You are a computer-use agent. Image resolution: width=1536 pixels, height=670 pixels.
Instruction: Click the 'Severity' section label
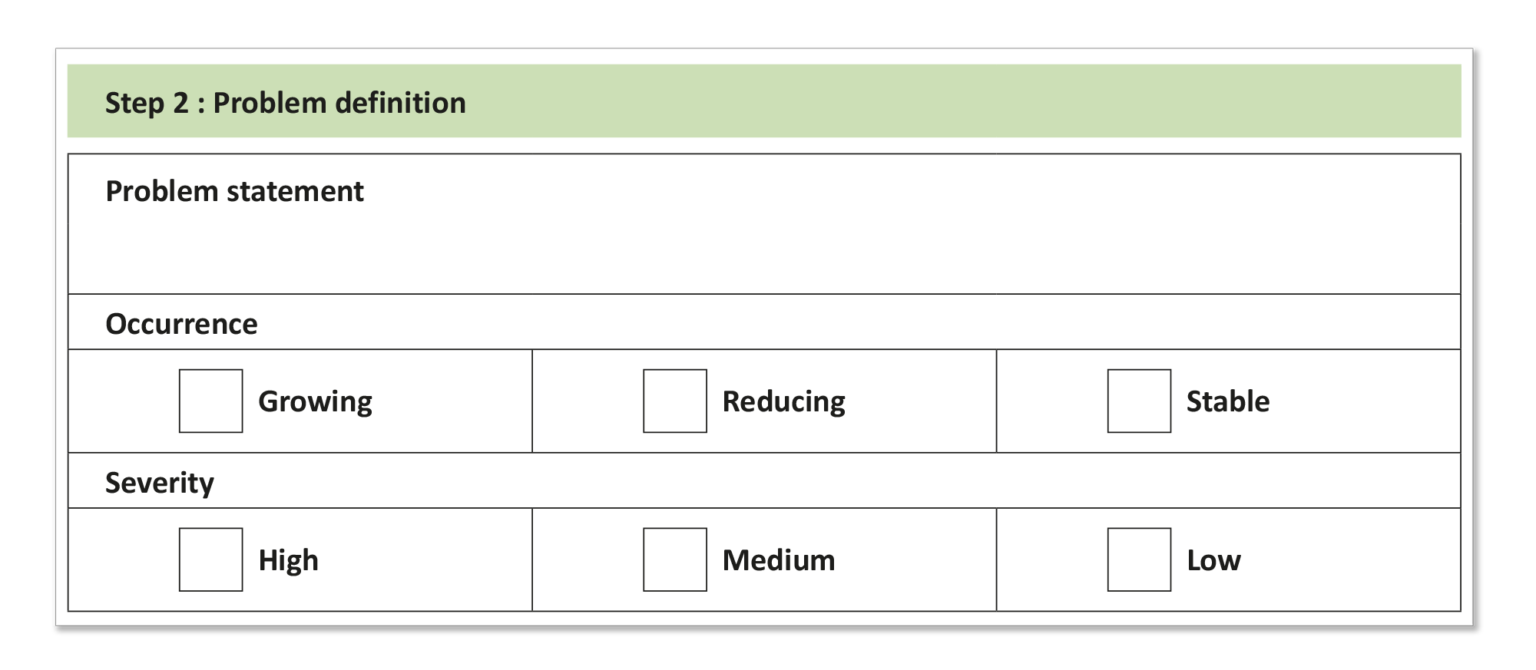click(x=160, y=483)
